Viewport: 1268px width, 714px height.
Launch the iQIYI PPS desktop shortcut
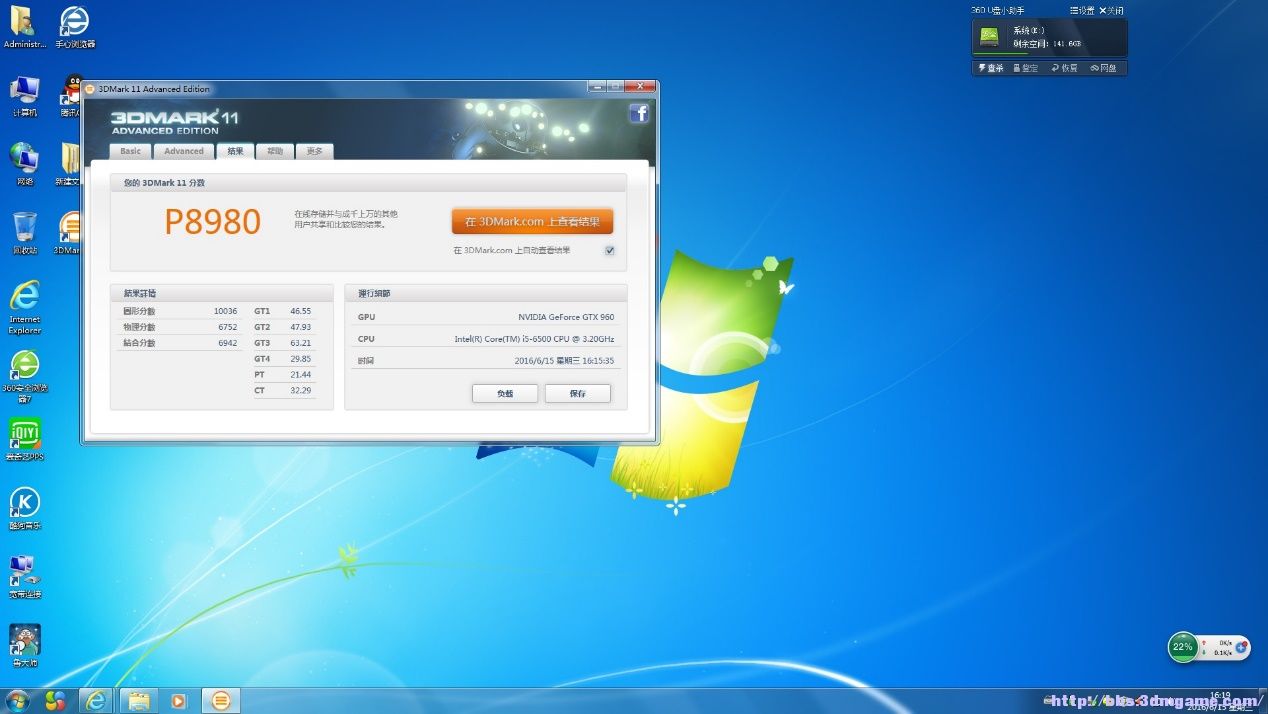pos(25,439)
